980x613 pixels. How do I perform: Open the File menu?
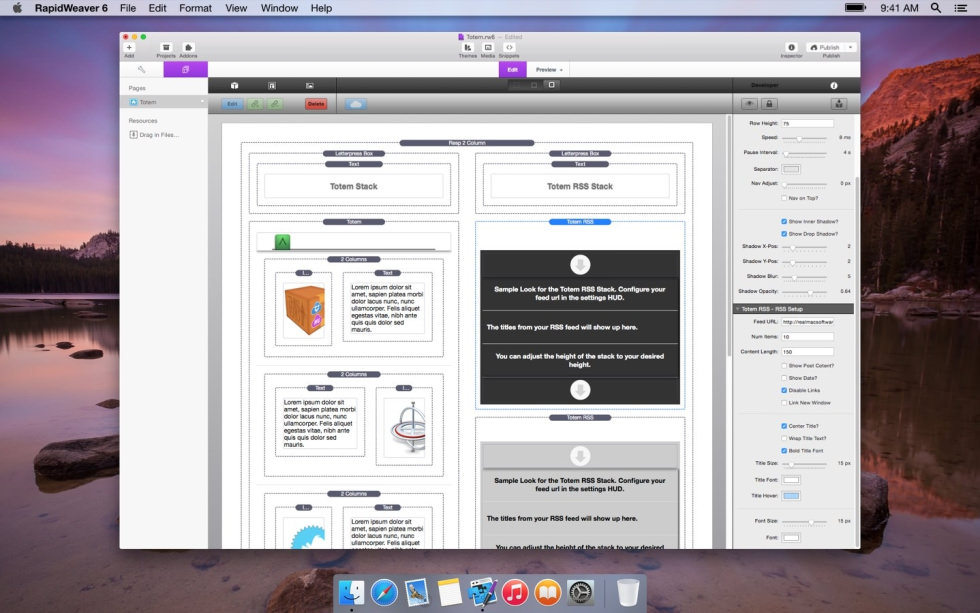tap(128, 8)
